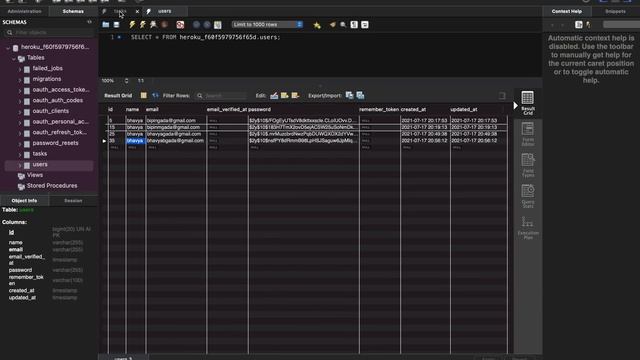Switch to Administration tab

[24, 11]
